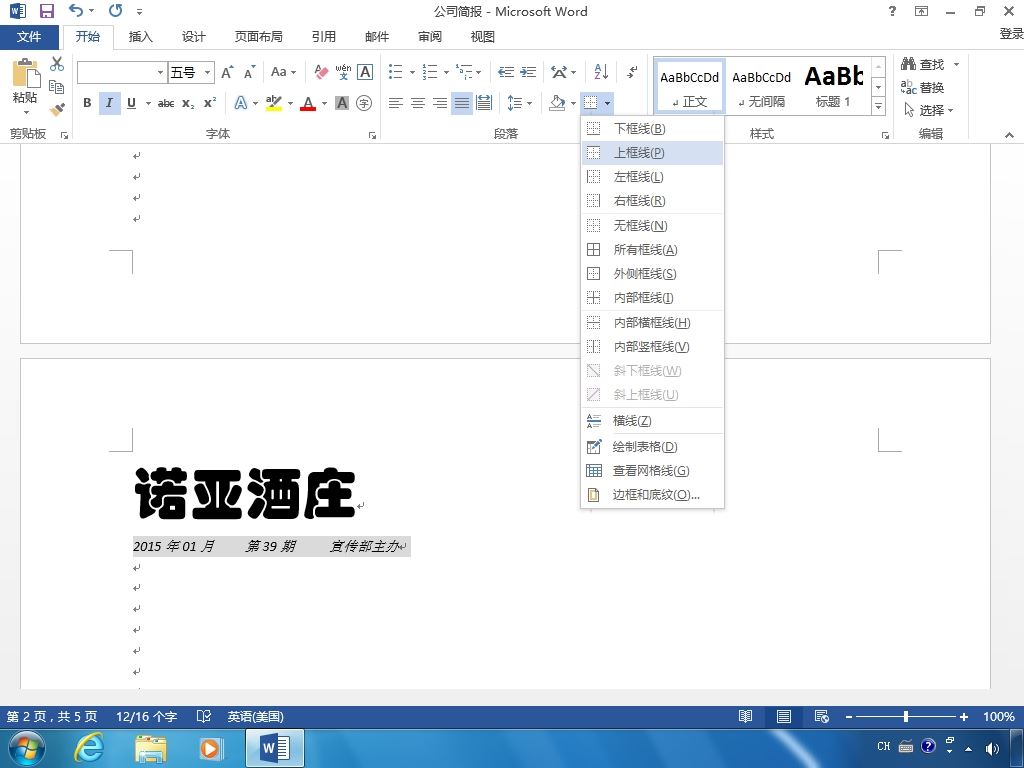Open the font size 五号 dropdown

click(x=207, y=72)
